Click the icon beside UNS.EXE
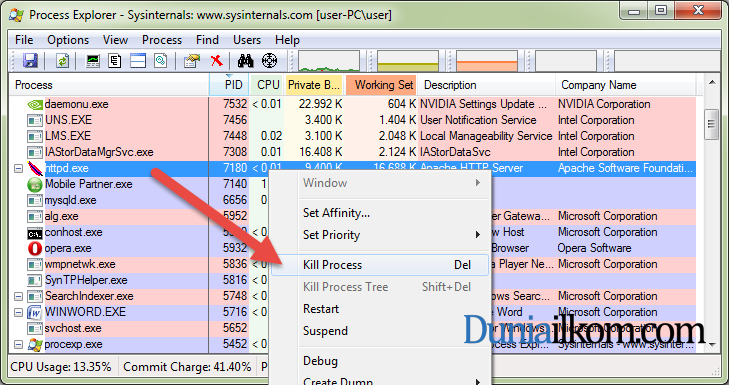This screenshot has height=385, width=729. coord(35,121)
